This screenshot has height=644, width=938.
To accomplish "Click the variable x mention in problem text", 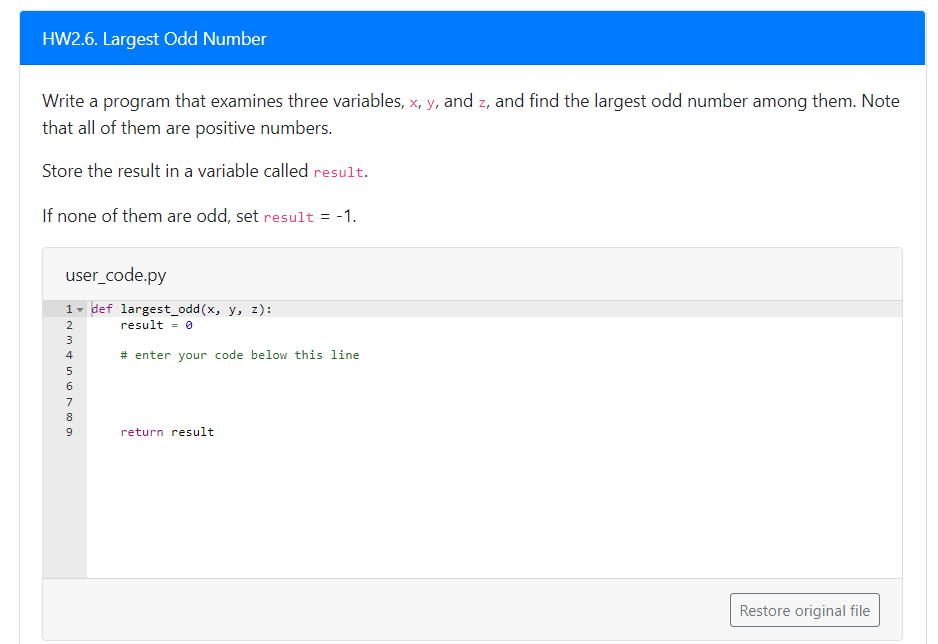I will (x=413, y=100).
